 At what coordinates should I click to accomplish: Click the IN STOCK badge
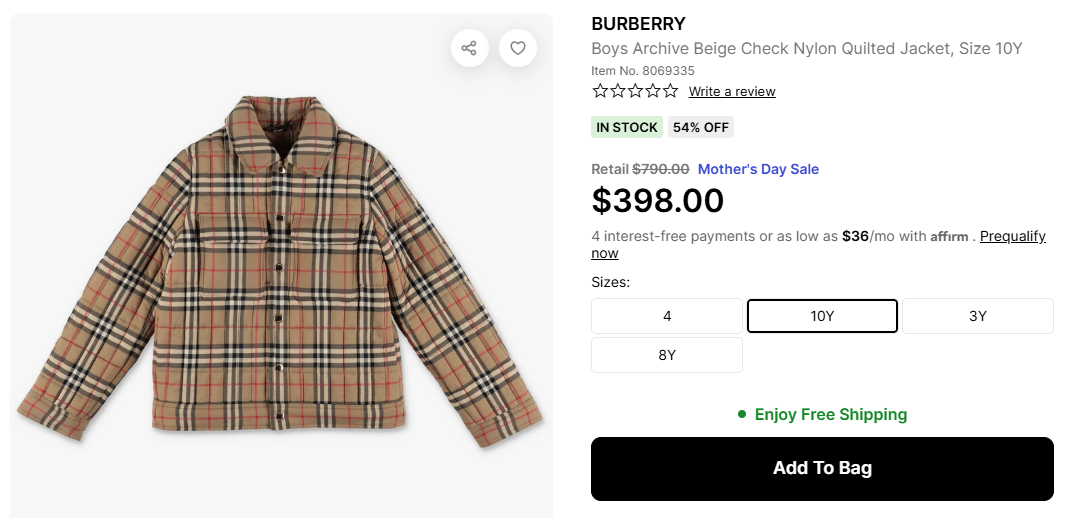tap(627, 127)
